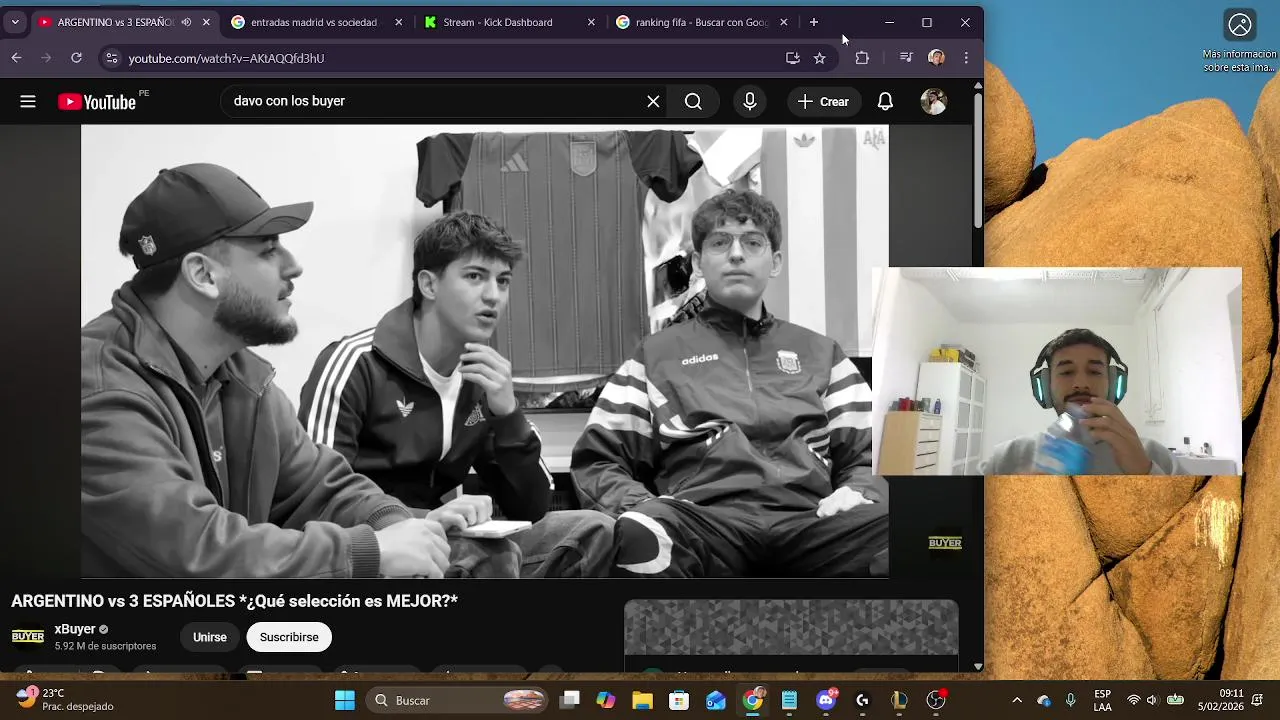Switch the ESP LAA input language
The width and height of the screenshot is (1280, 720).
click(1102, 700)
